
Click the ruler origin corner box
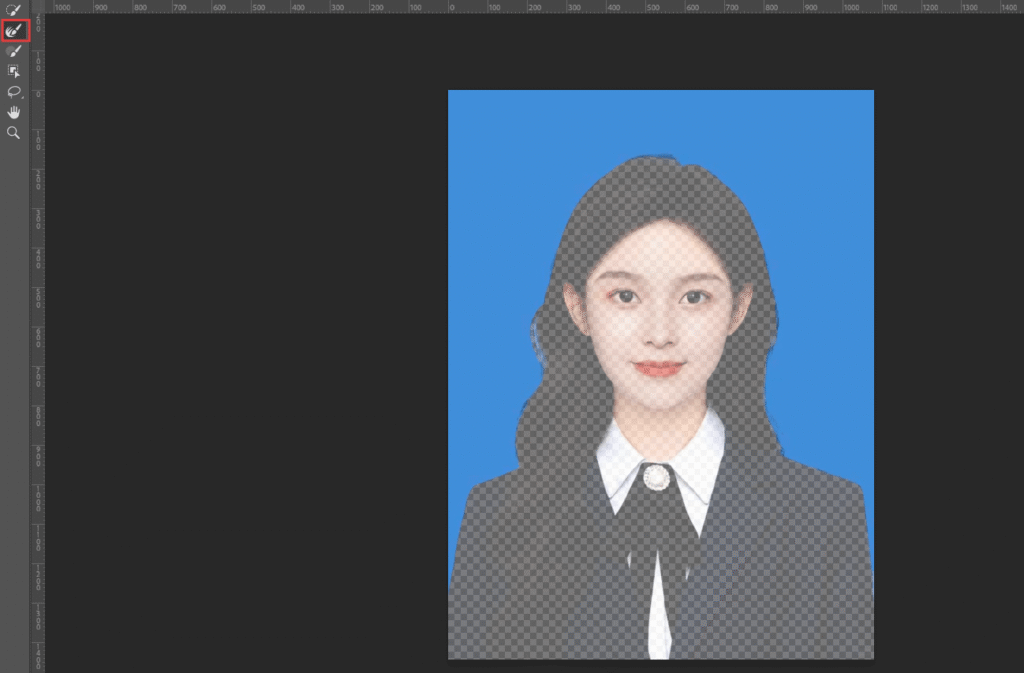(37, 6)
